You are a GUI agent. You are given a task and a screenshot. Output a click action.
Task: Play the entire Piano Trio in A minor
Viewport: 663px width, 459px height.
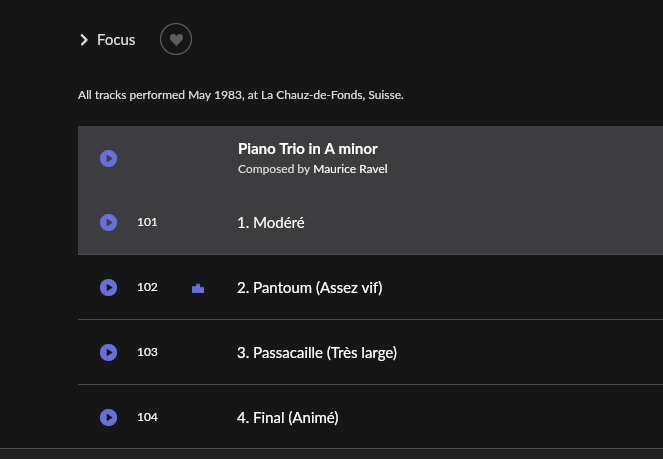pyautogui.click(x=108, y=158)
